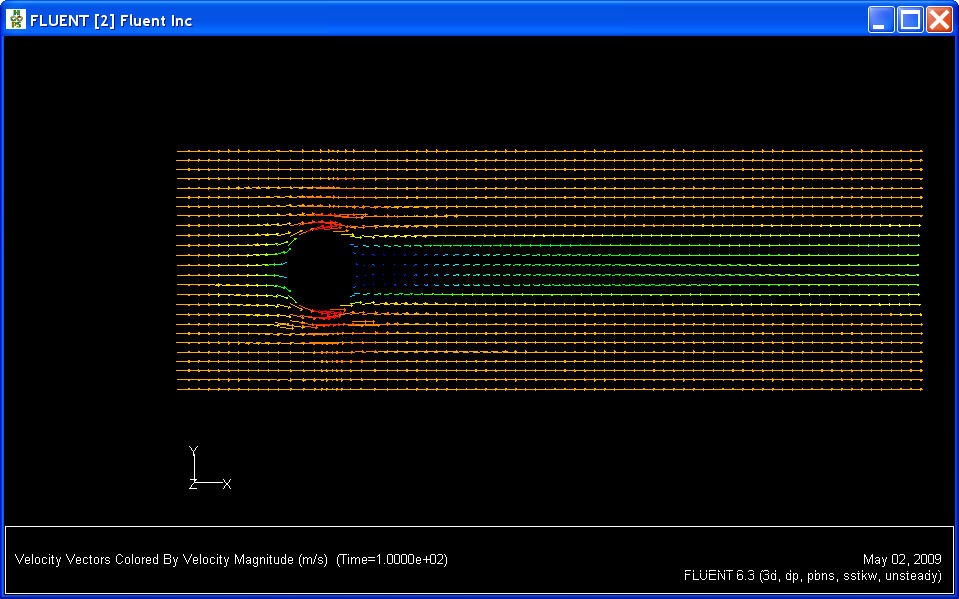Click the FLUENT application icon in title bar
Image resolution: width=959 pixels, height=599 pixels.
coord(16,20)
